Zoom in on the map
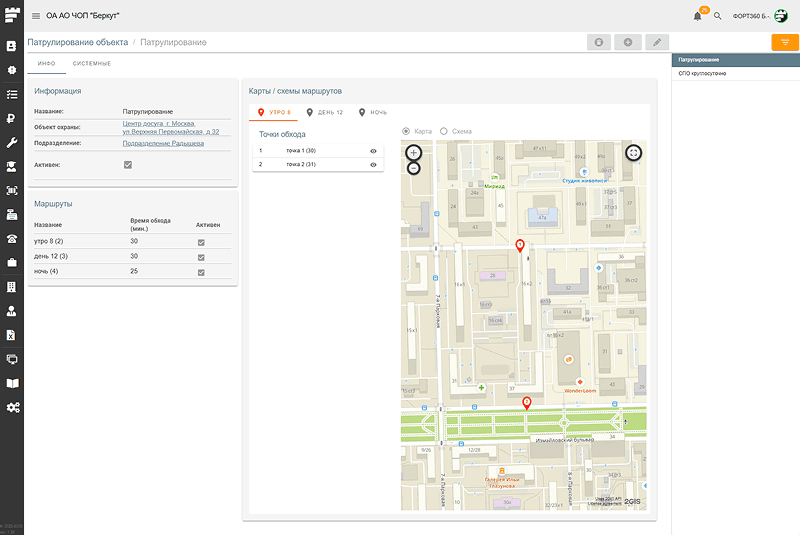The height and width of the screenshot is (535, 800). click(x=414, y=153)
